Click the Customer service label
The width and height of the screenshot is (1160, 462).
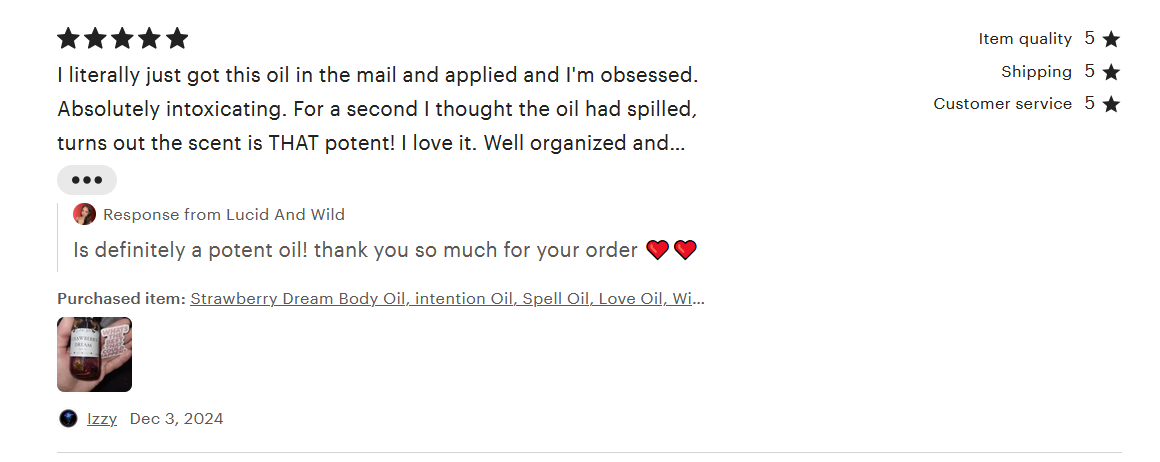1002,104
